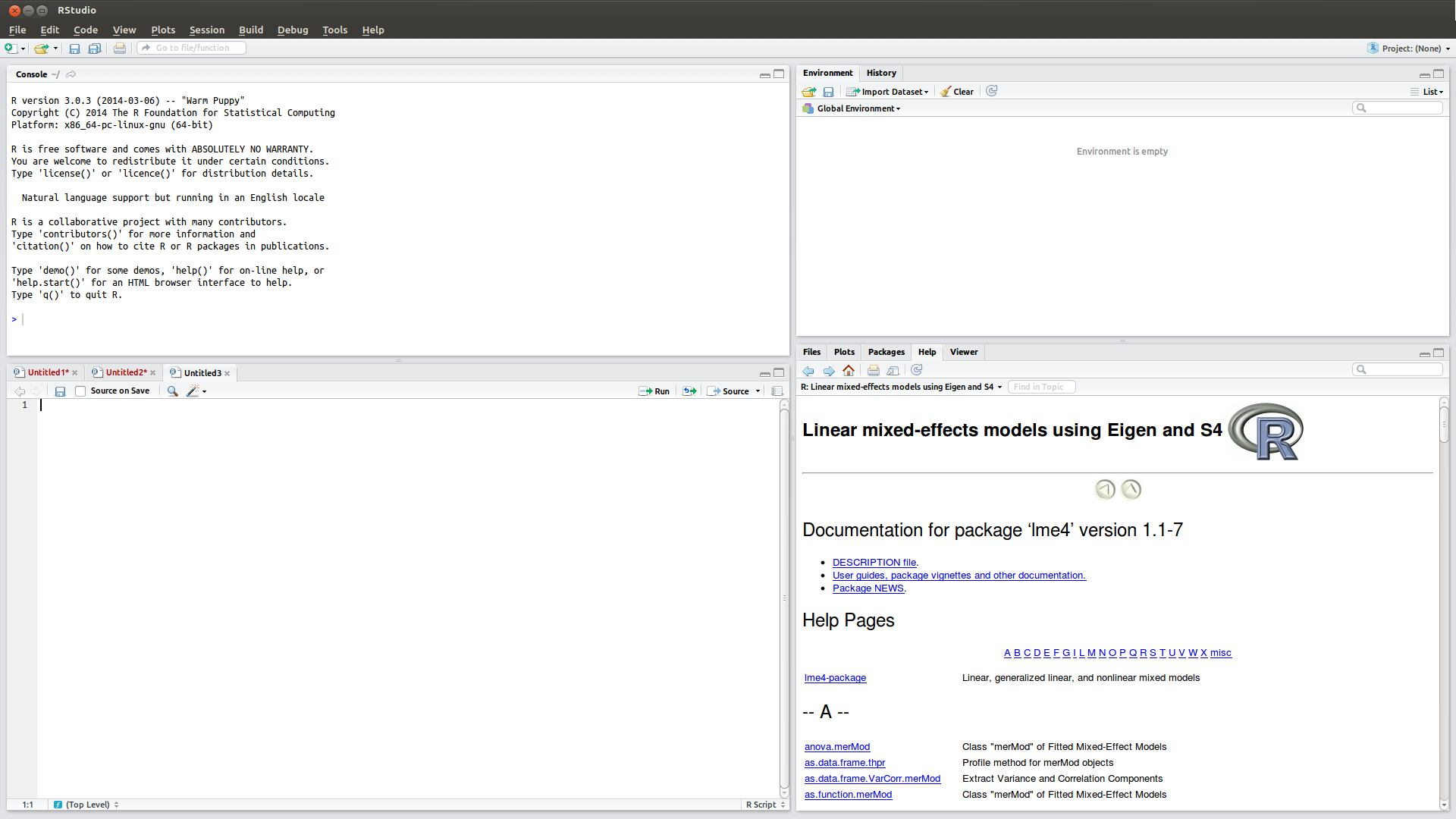This screenshot has height=819, width=1456.
Task: Click the Go to file/function field
Action: tap(192, 48)
